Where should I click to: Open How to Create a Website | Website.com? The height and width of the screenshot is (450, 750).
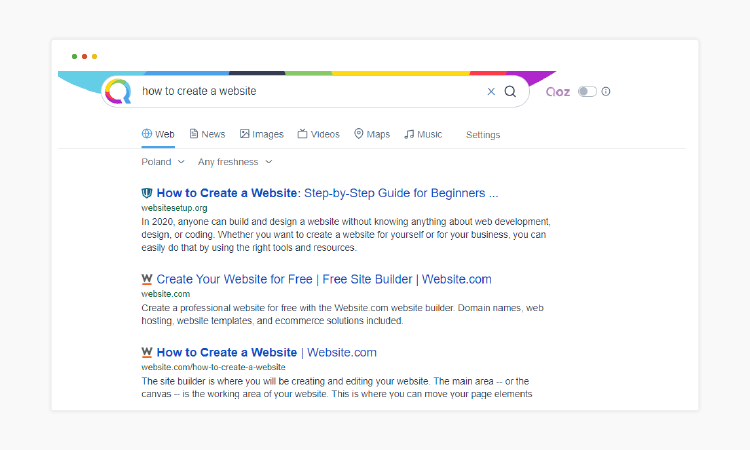pyautogui.click(x=266, y=352)
